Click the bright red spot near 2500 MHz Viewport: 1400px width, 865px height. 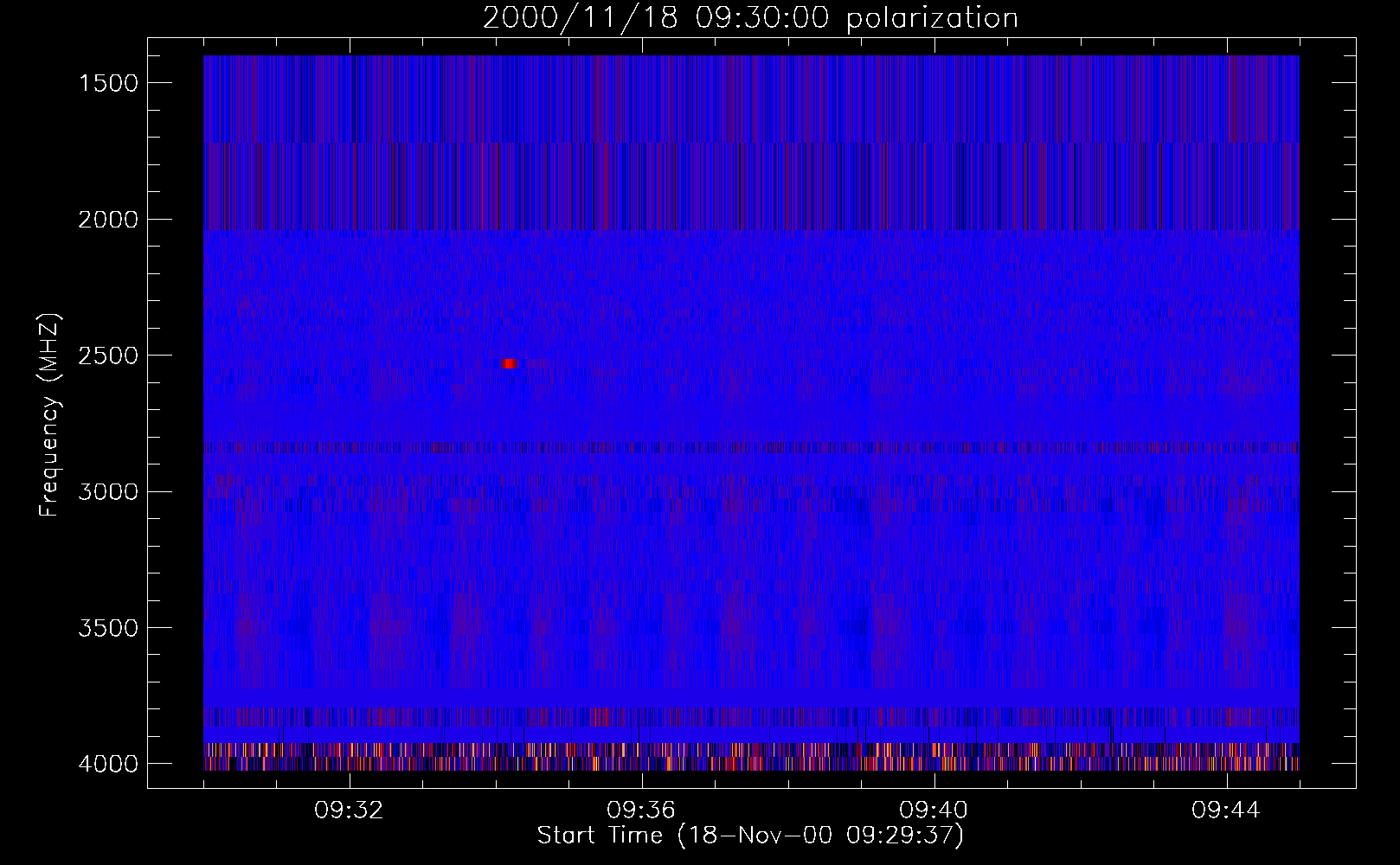[510, 363]
